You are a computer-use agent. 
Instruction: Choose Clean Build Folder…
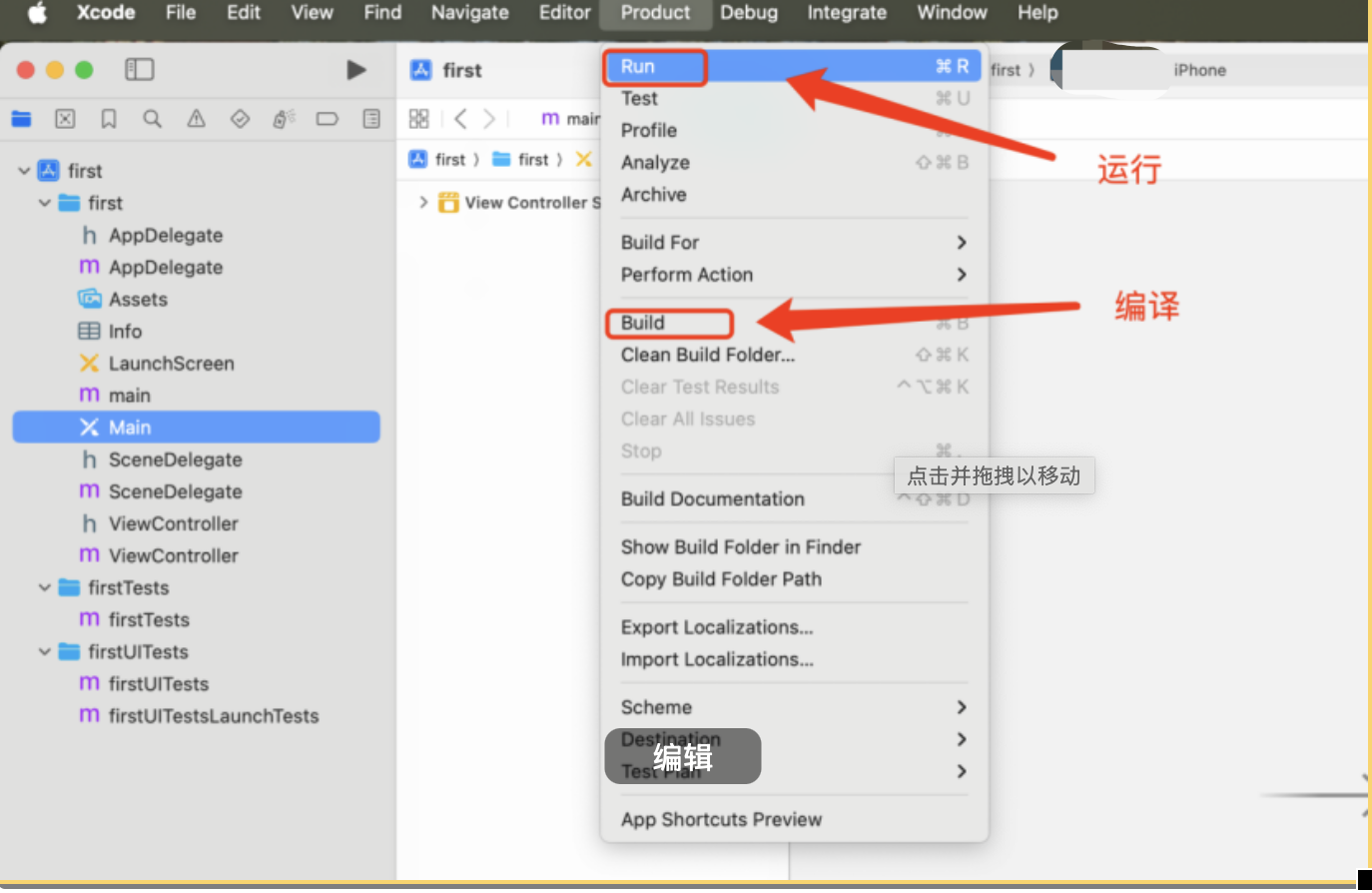[x=794, y=355]
